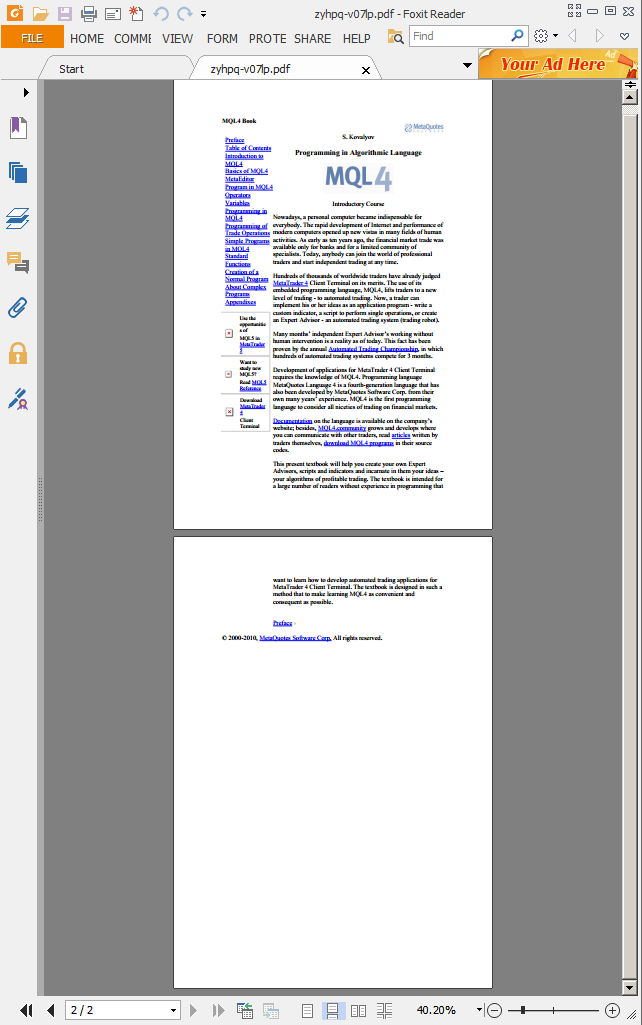
Task: Expand the left navigation panel
Action: click(26, 92)
